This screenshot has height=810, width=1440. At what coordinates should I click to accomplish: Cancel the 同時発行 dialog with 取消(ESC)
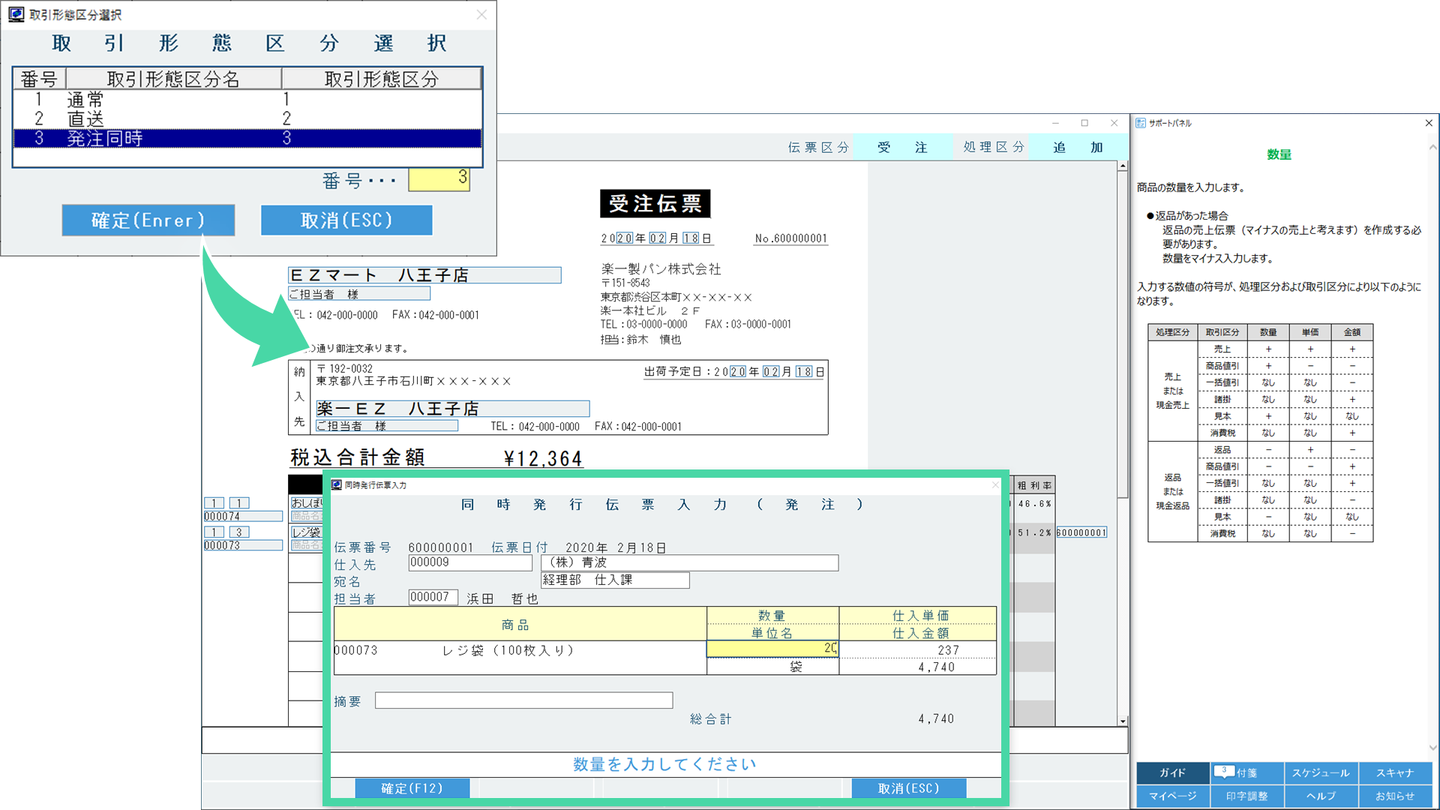click(x=908, y=788)
